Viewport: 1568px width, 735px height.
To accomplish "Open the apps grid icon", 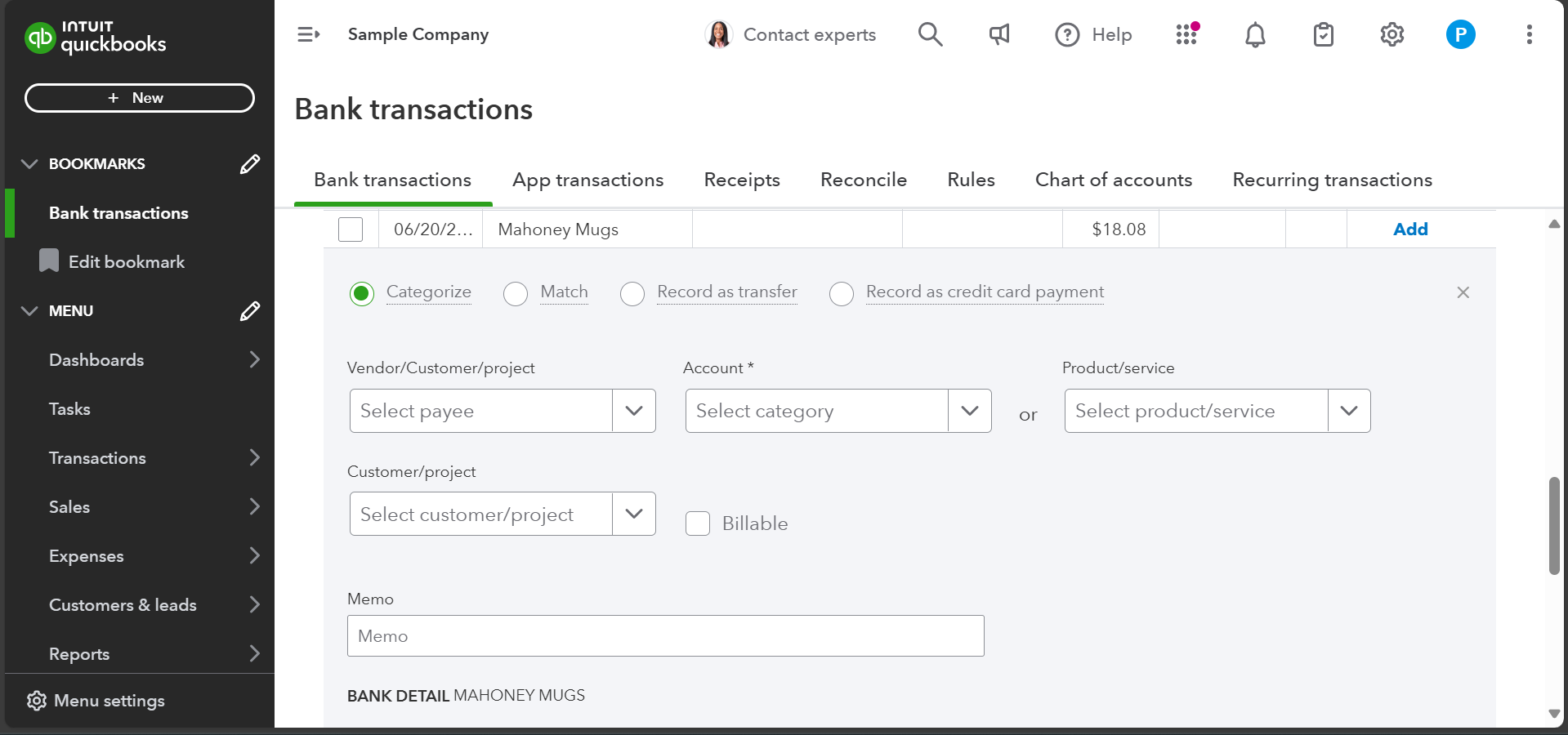I will (1186, 34).
